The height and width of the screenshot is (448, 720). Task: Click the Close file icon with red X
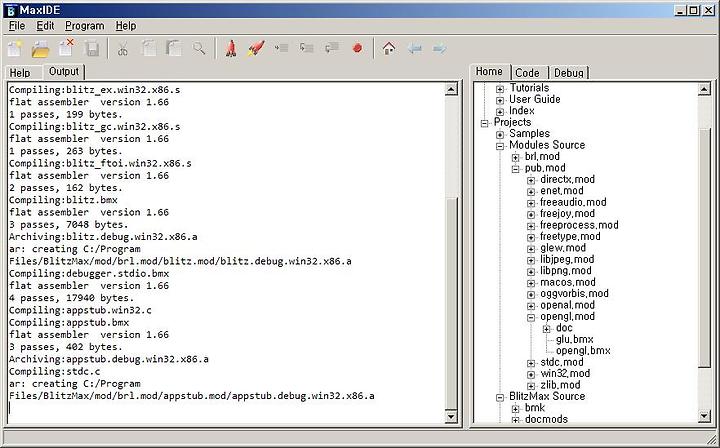pos(66,48)
